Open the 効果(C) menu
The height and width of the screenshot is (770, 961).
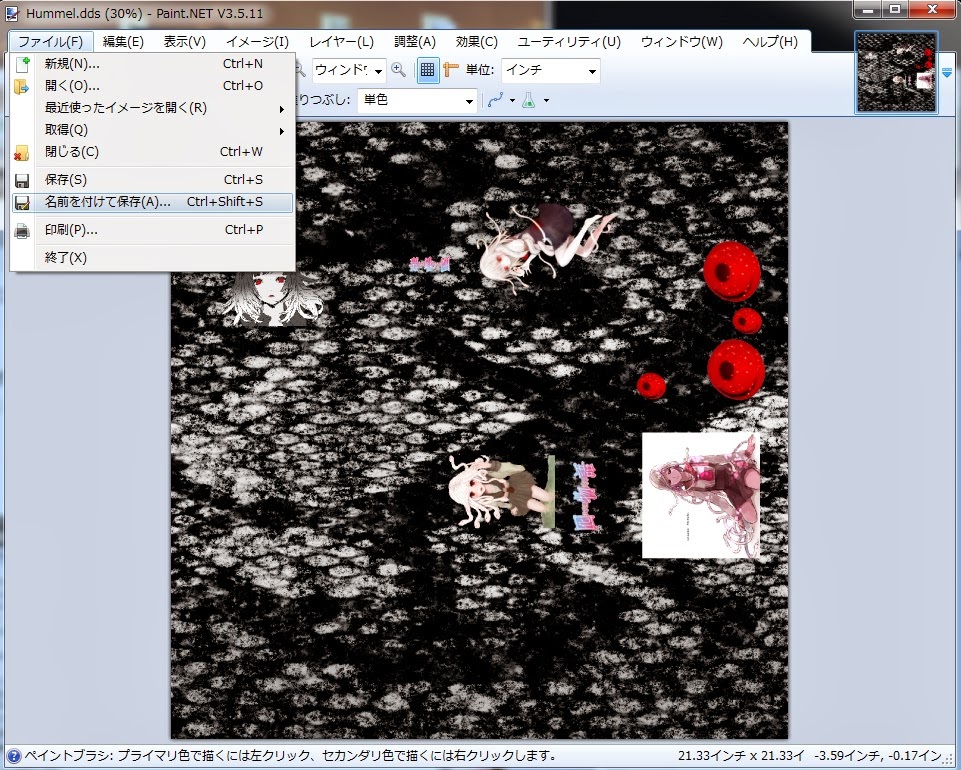476,42
